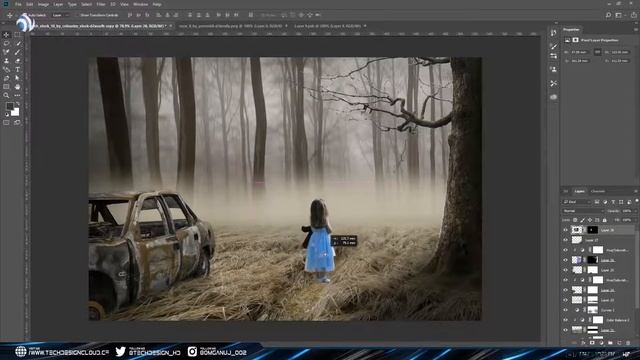Screen dimensions: 640x360
Task: Open the search magnifier in top right
Action: pos(608,15)
